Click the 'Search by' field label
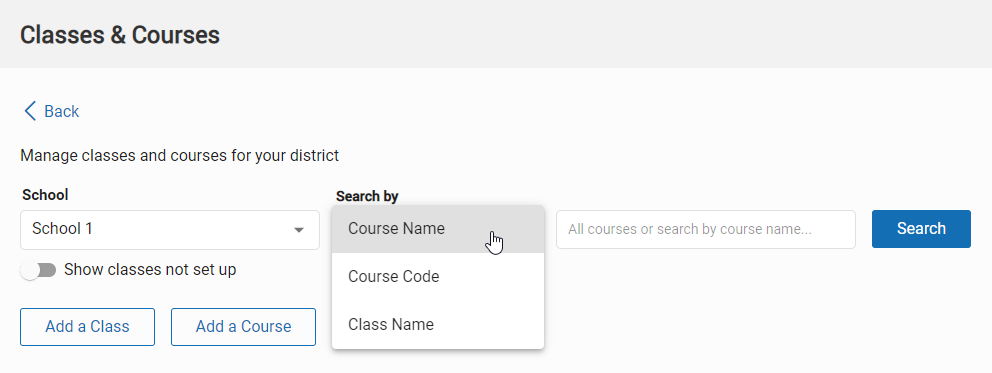Viewport: 992px width, 373px height. tap(367, 196)
